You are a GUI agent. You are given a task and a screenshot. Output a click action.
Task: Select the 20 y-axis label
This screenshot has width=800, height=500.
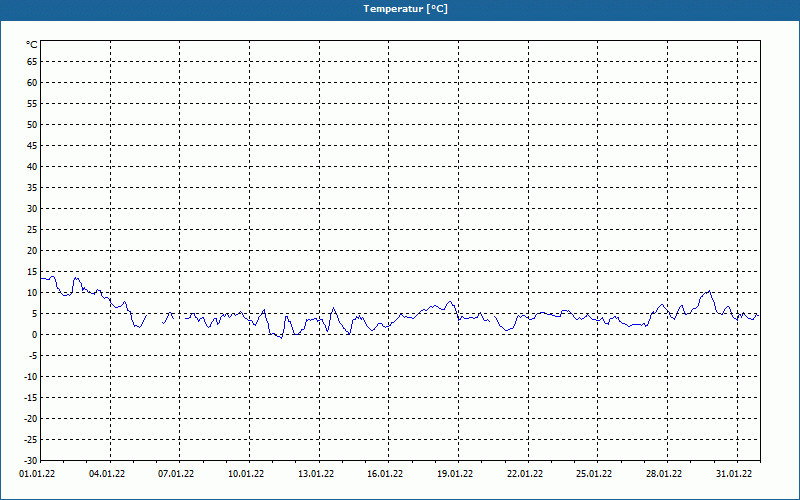[x=32, y=251]
